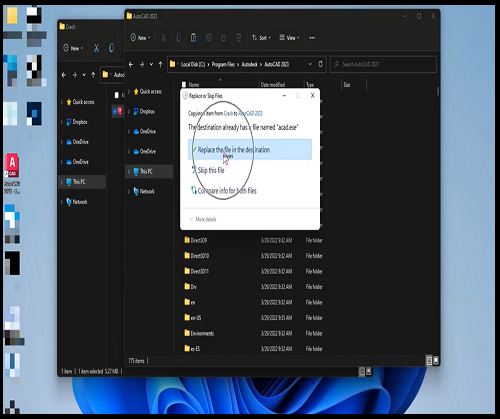
Task: Select the yellow folder icon on desktop
Action: (12, 16)
